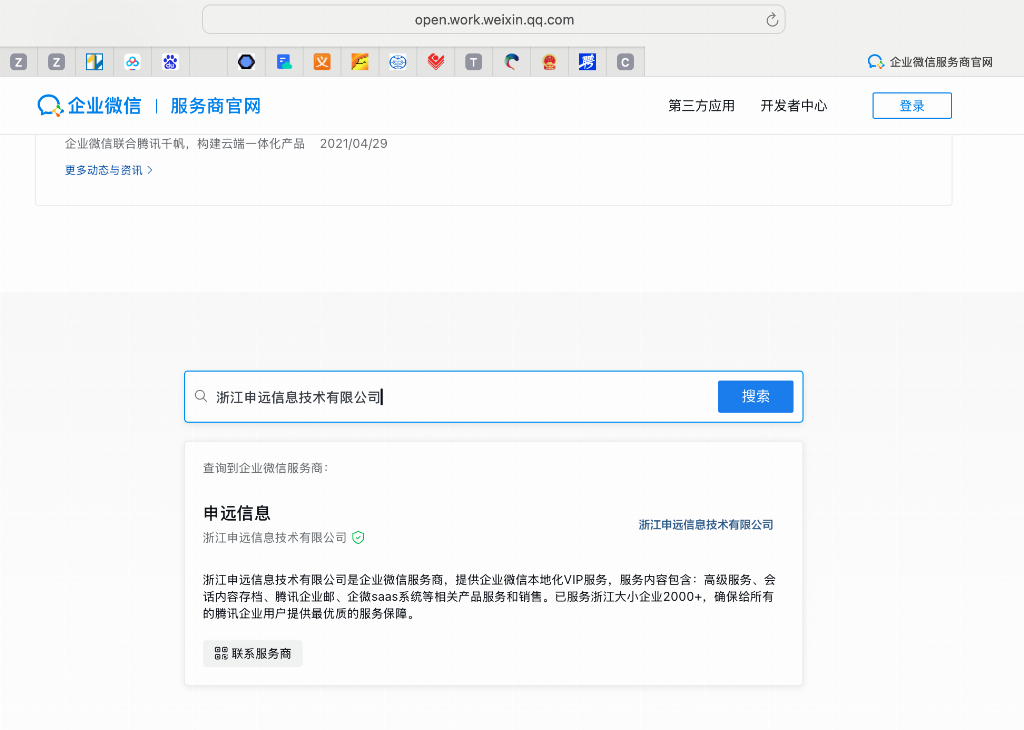
Task: Select the orange 义 icon tab
Action: tap(322, 62)
